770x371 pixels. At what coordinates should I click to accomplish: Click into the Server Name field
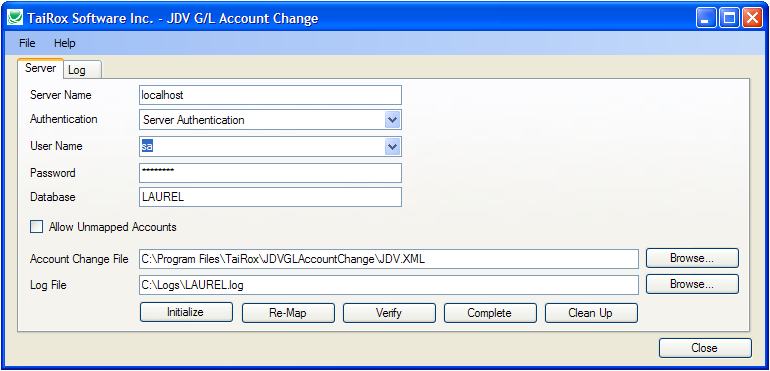[x=270, y=95]
